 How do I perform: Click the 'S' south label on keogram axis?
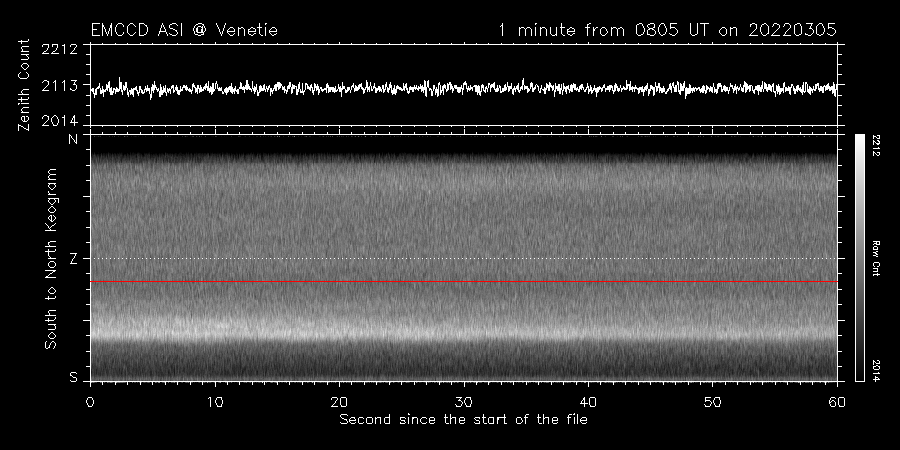coord(73,377)
